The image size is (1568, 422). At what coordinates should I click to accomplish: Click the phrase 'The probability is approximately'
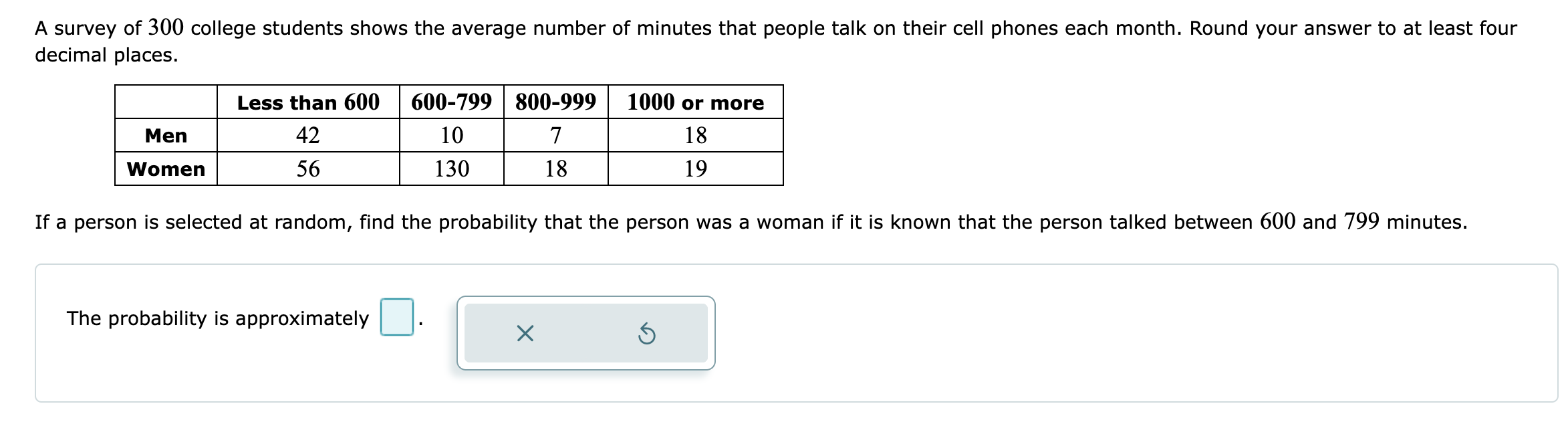point(218,319)
